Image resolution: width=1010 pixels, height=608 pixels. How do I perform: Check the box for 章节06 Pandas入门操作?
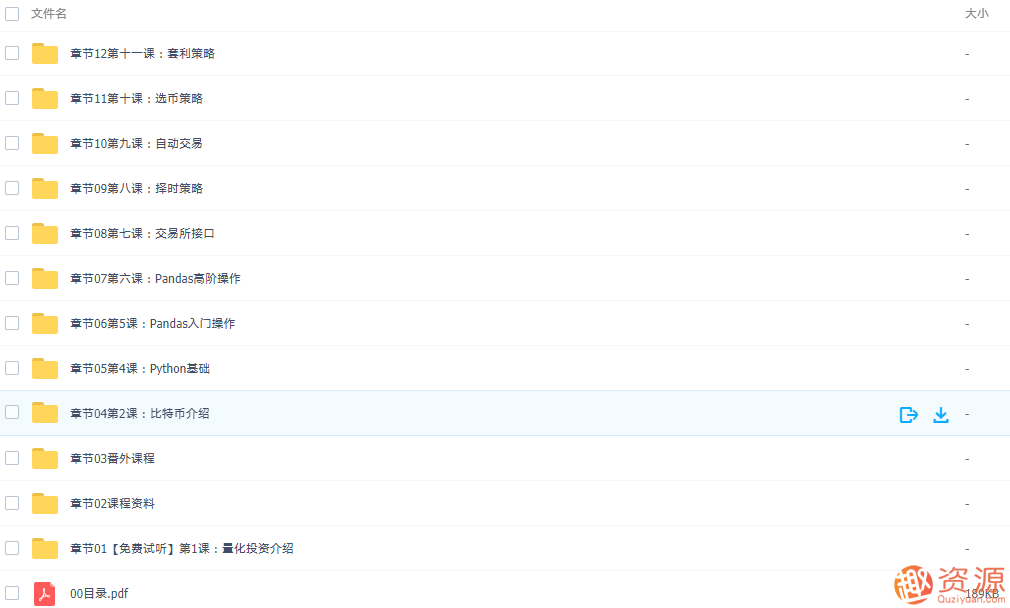pos(12,323)
